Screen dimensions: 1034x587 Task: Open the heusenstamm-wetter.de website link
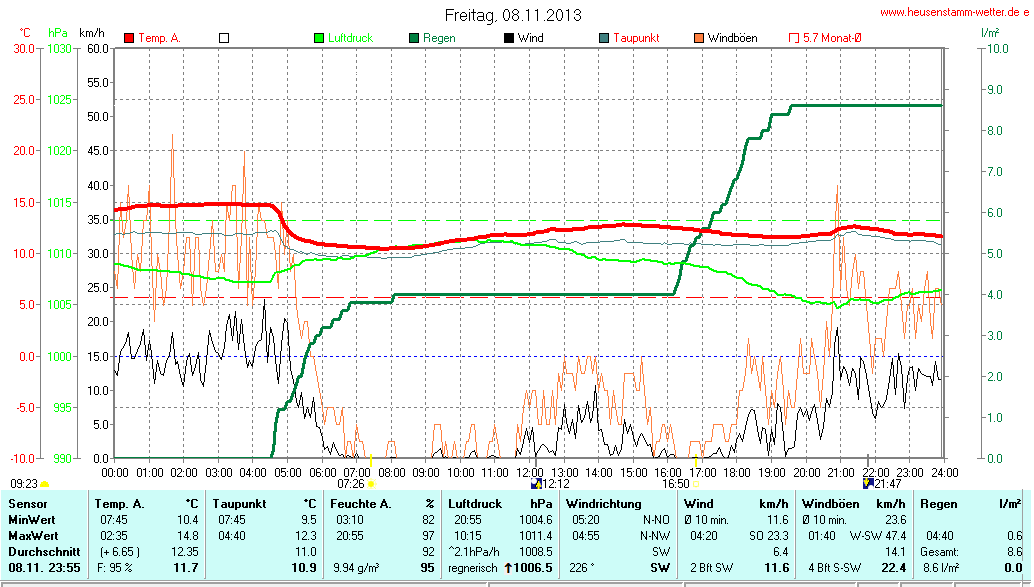click(954, 12)
